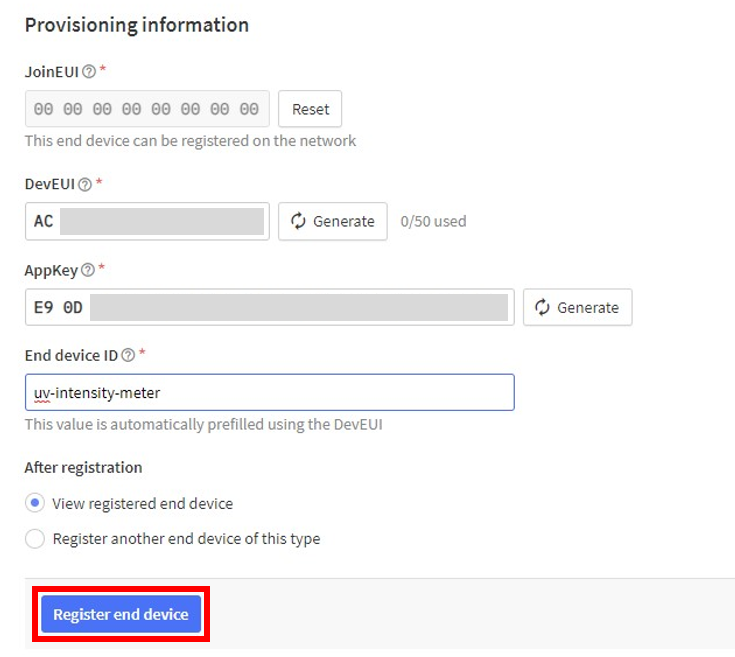The image size is (735, 657).
Task: Click the End device ID field uv-intensity-meter
Action: pyautogui.click(x=270, y=392)
